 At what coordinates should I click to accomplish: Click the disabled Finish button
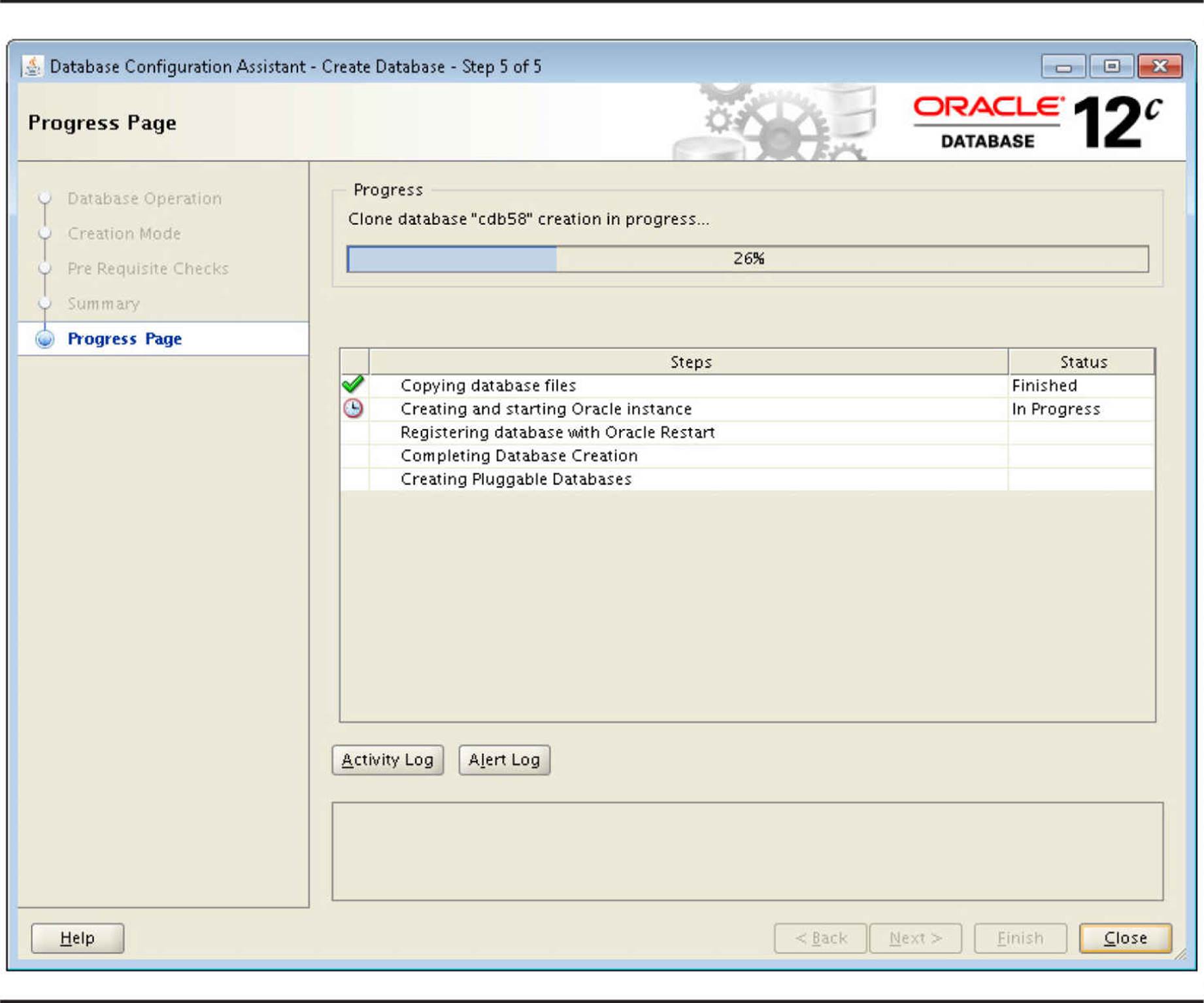point(1021,938)
